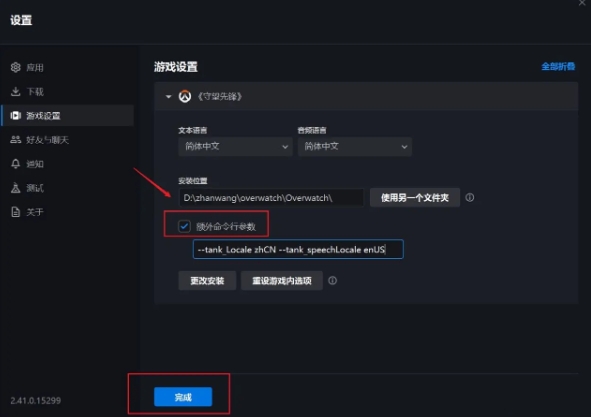Click the blue 完成 button
The height and width of the screenshot is (417, 591).
point(183,397)
